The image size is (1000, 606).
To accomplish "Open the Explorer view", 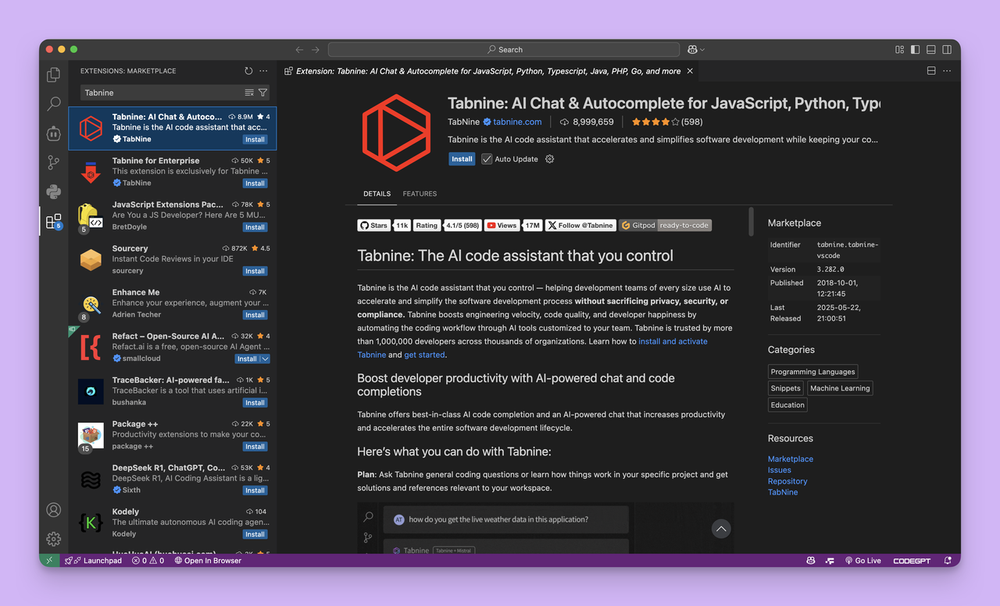I will (54, 74).
